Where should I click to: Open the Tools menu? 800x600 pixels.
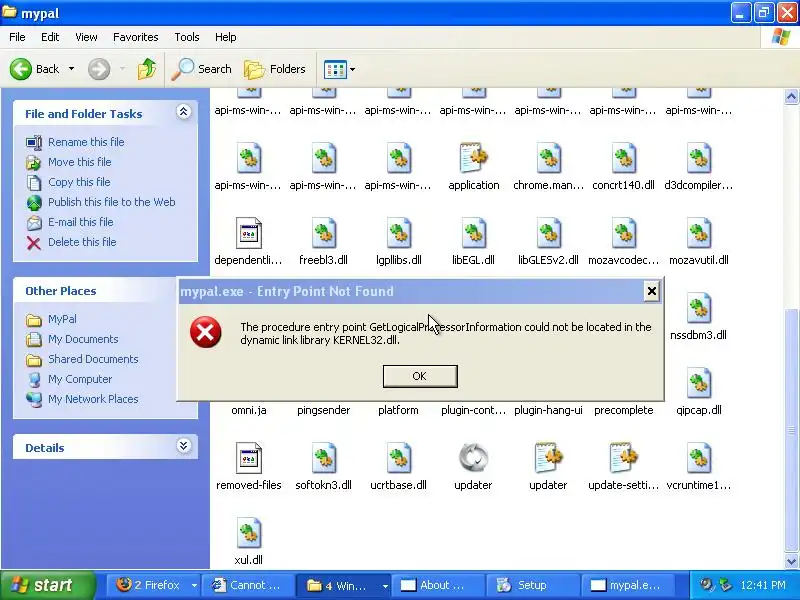[x=187, y=37]
